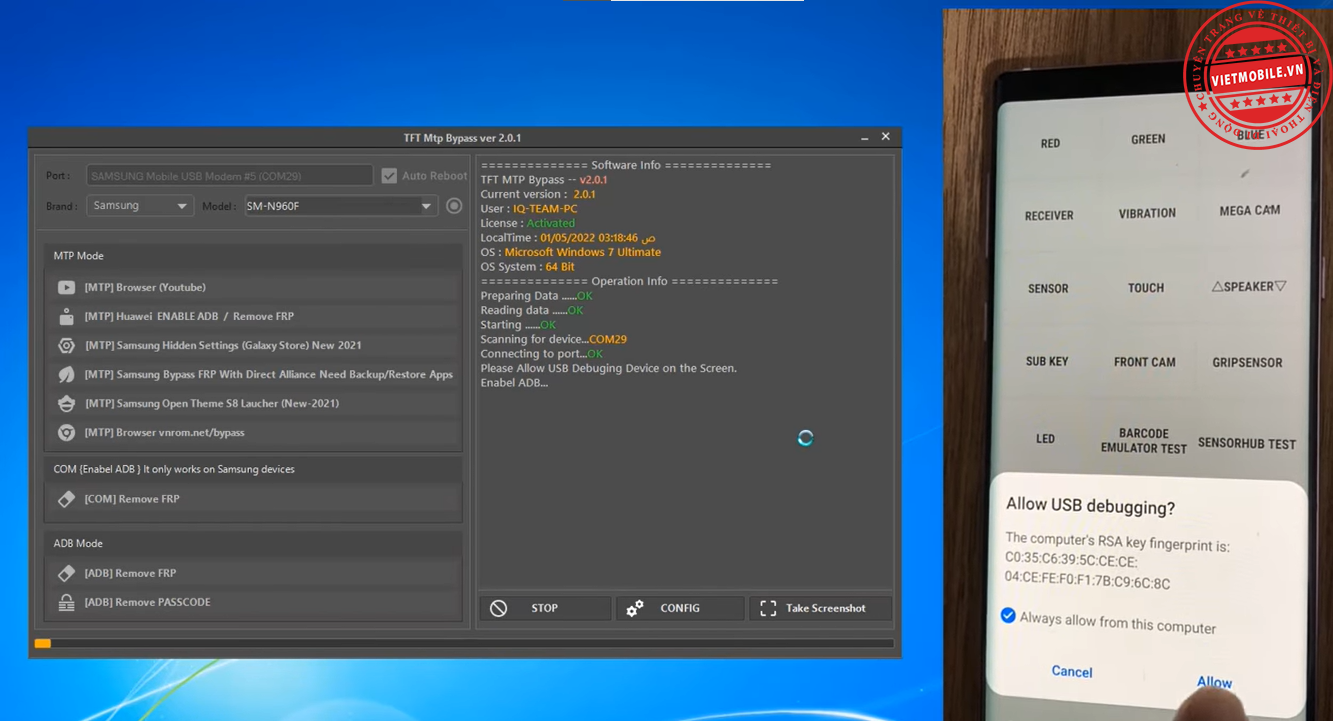Screen dimensions: 1333x721
Task: Click the Microsoft Windows 7 Ultimate text
Action: click(582, 252)
